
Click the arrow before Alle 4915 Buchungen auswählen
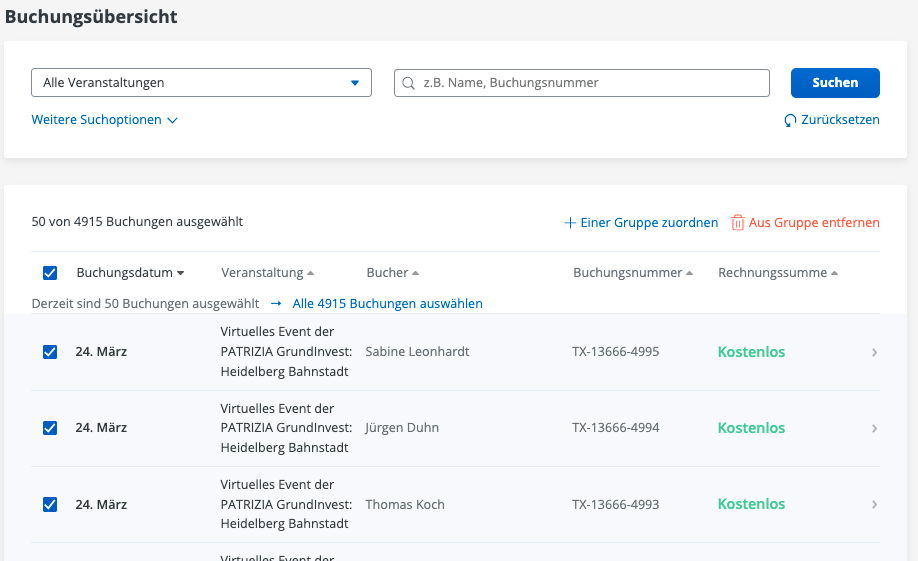[275, 303]
